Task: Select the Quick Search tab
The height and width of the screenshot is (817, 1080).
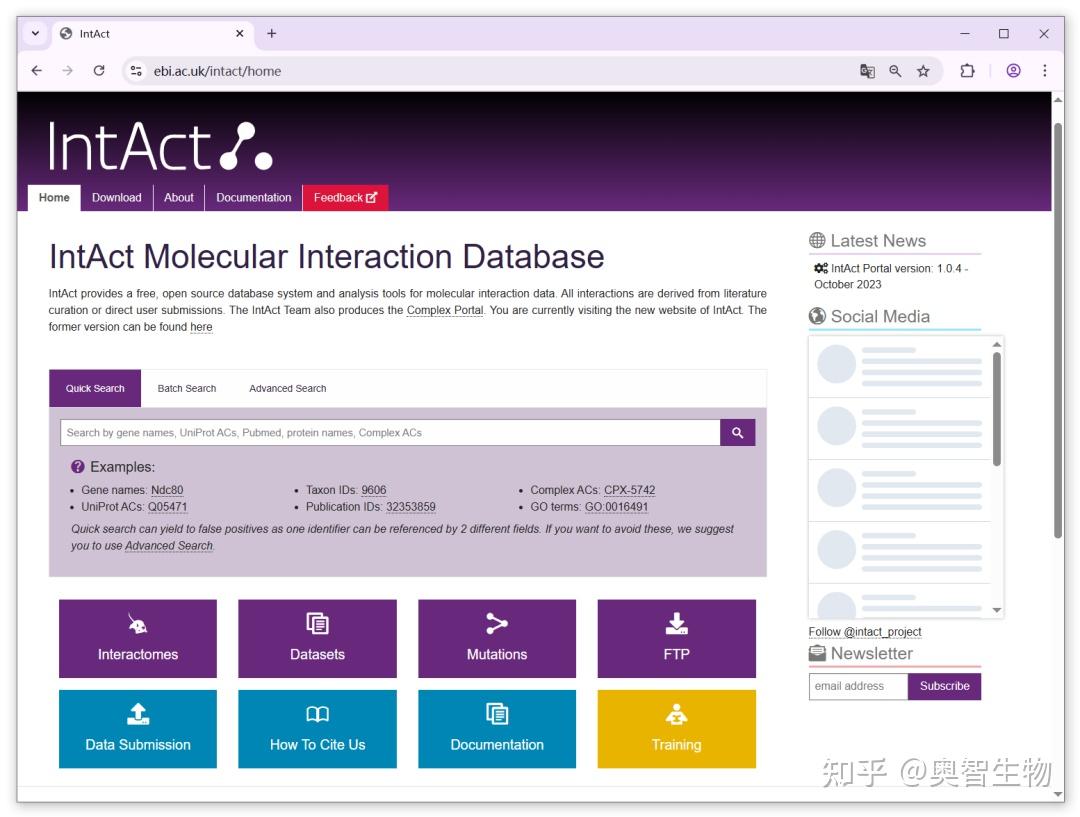Action: click(95, 389)
